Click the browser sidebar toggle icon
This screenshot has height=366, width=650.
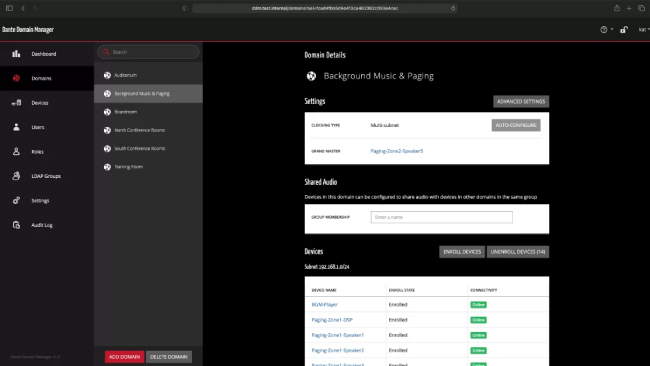coord(9,8)
